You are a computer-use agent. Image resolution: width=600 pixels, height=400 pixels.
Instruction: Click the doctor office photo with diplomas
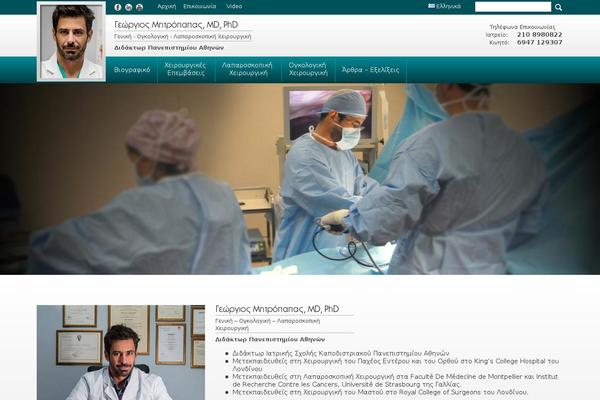[121, 353]
